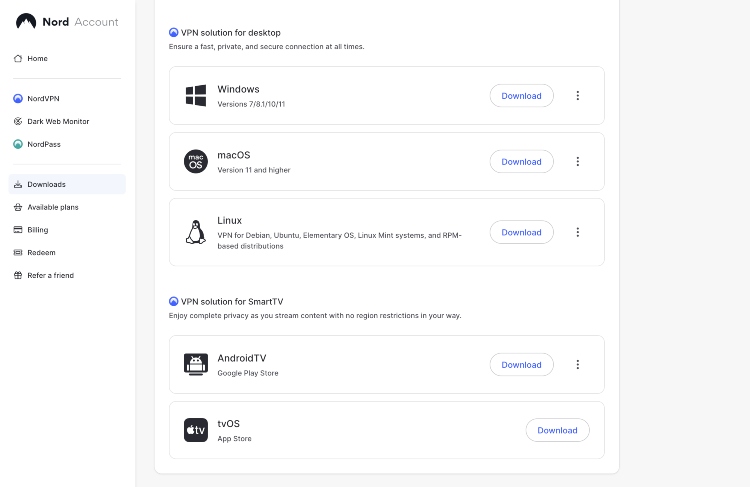Click 'Enjoy complete privacy as you stream' text
The image size is (750, 487).
[x=315, y=316]
